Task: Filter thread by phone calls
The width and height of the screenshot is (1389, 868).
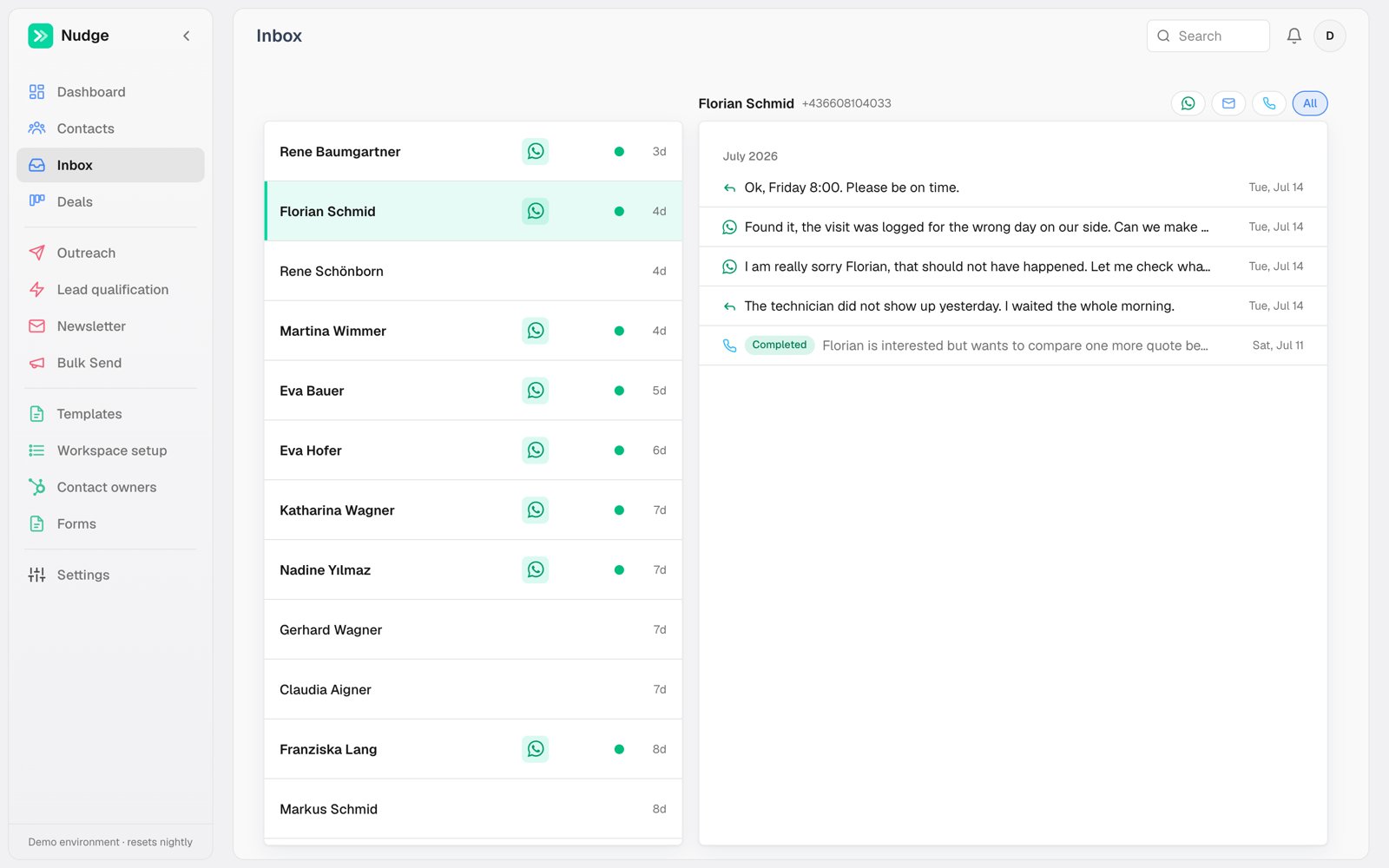Action: pos(1268,103)
